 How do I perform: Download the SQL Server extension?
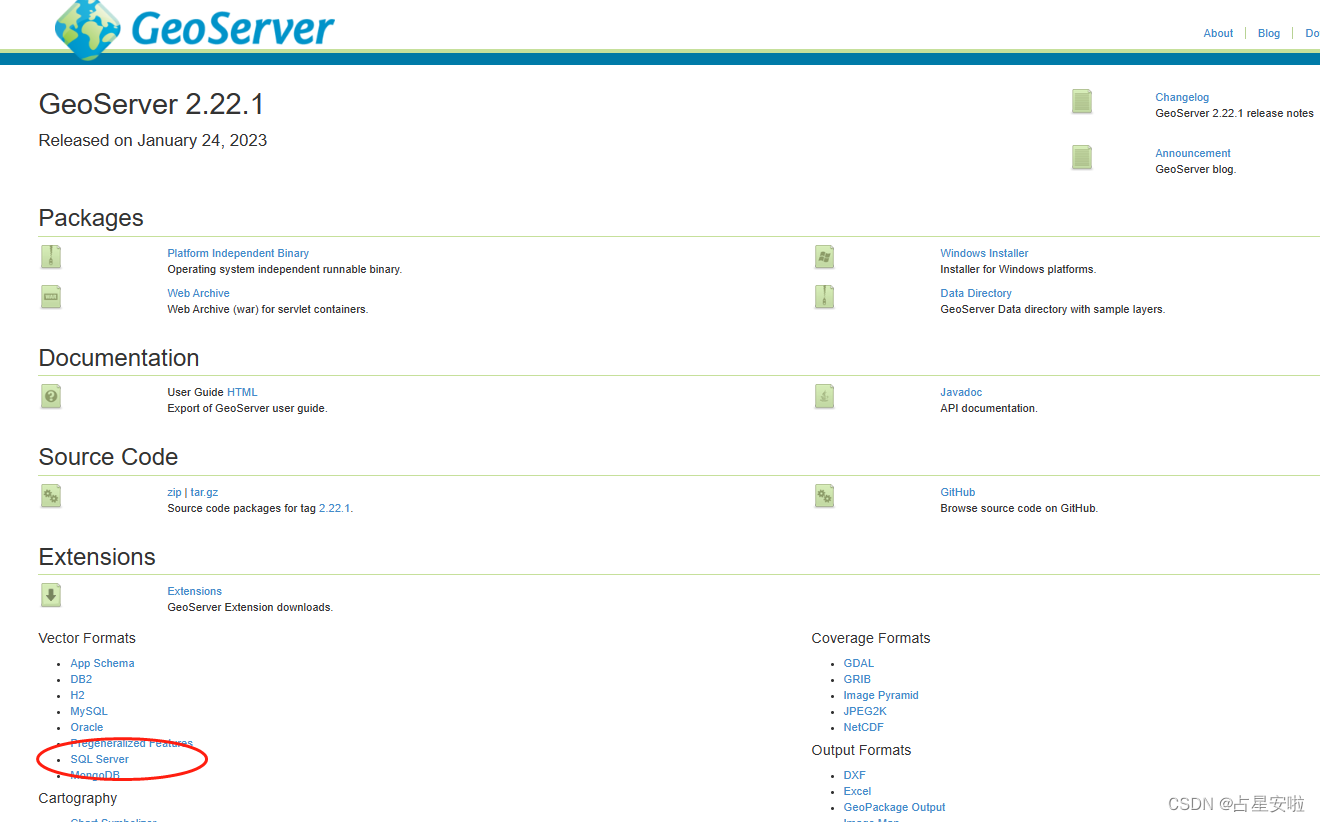click(x=99, y=759)
